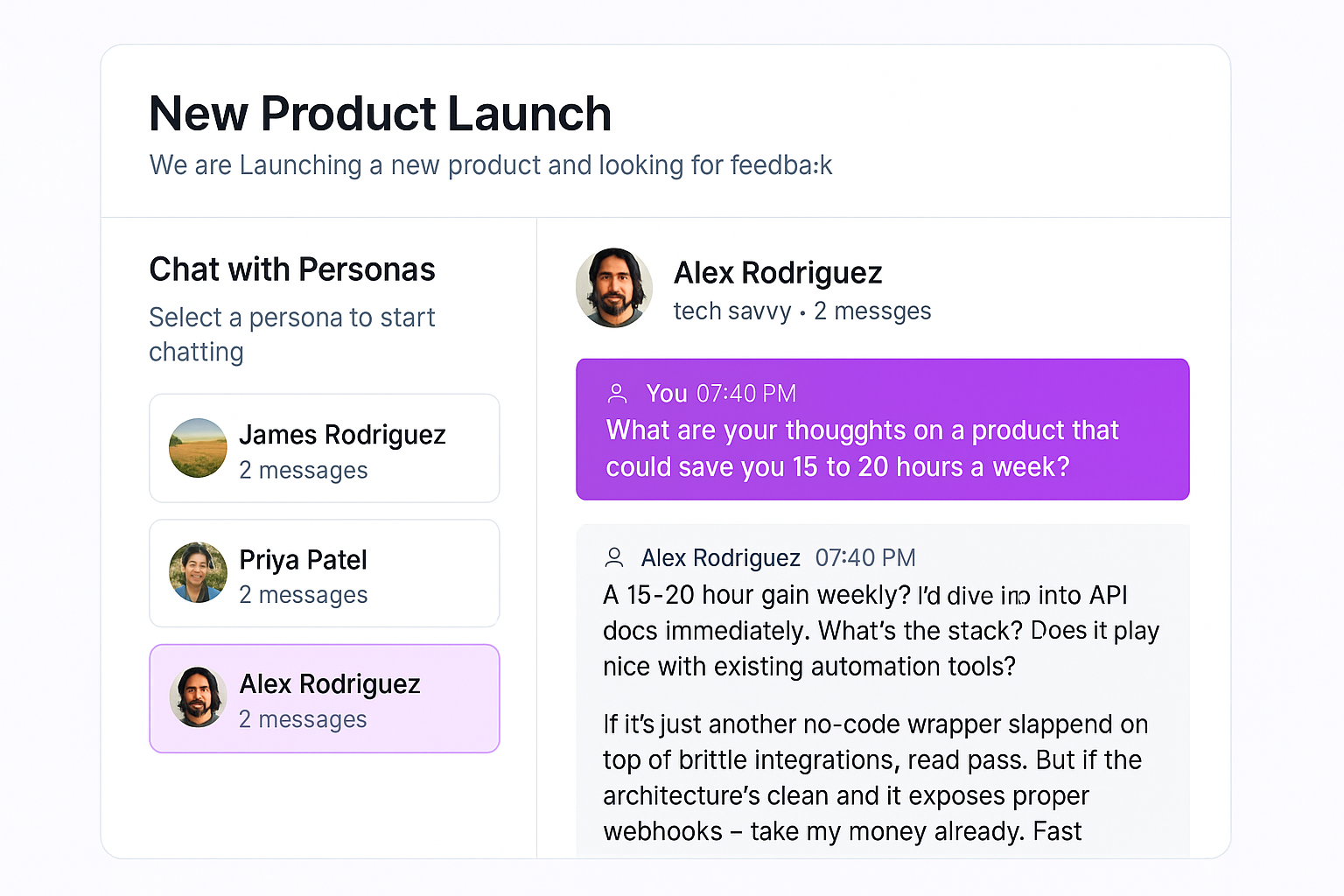This screenshot has width=1344, height=896.
Task: Select the Priya Patel persona to start chatting
Action: click(x=324, y=573)
